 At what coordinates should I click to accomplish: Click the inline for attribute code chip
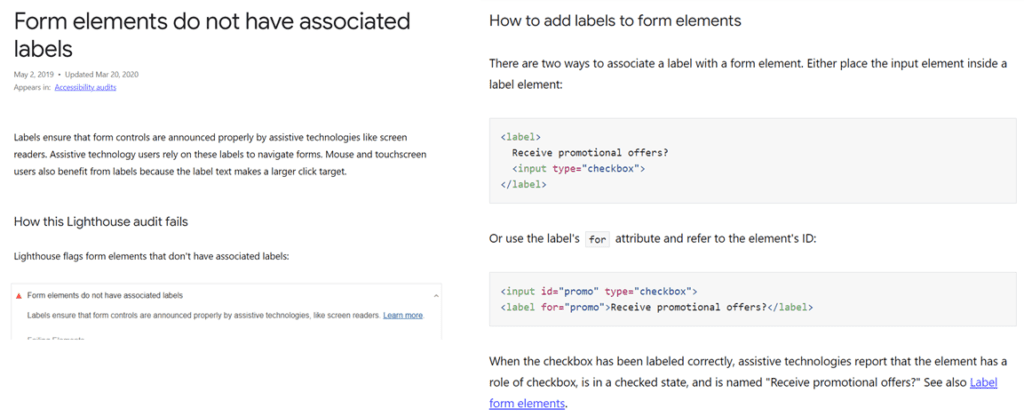pos(598,239)
